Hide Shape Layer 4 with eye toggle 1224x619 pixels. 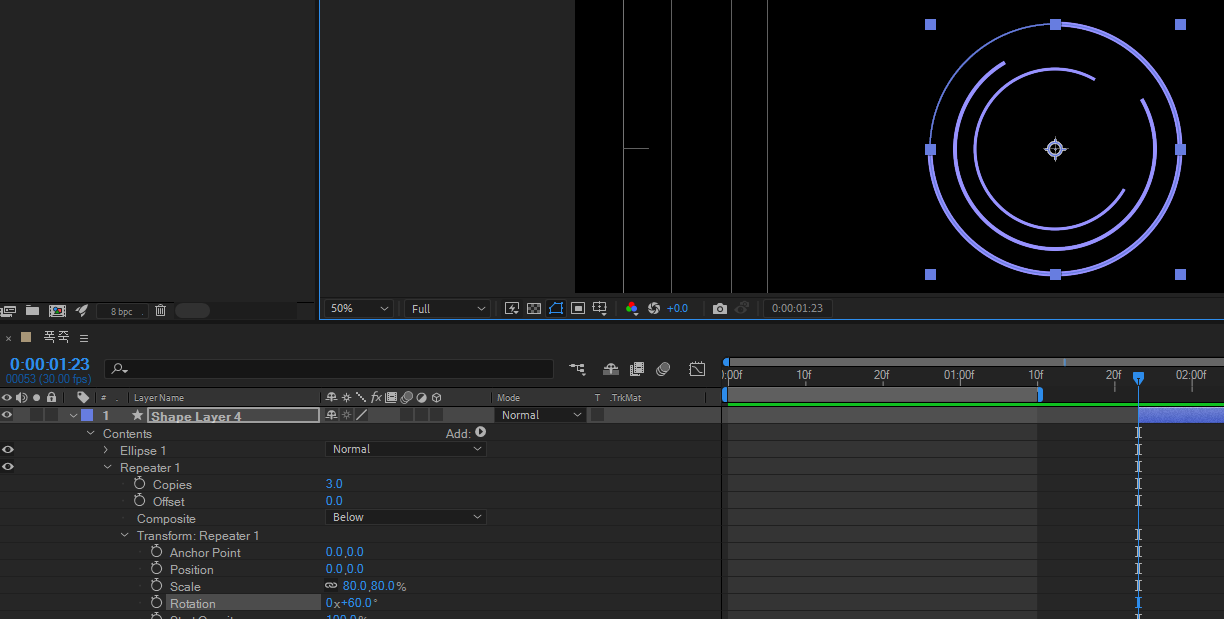(x=7, y=415)
